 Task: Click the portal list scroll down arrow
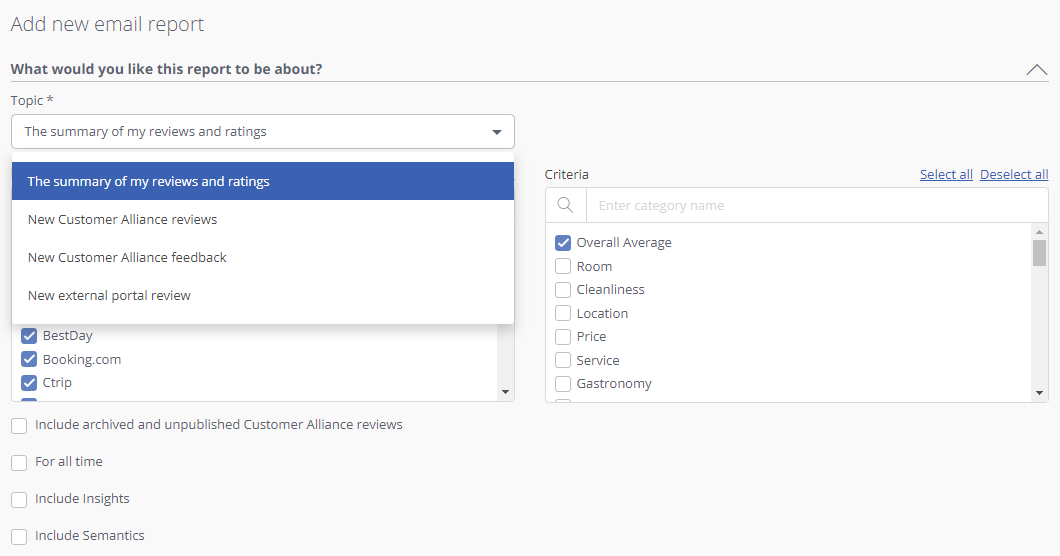tap(505, 392)
